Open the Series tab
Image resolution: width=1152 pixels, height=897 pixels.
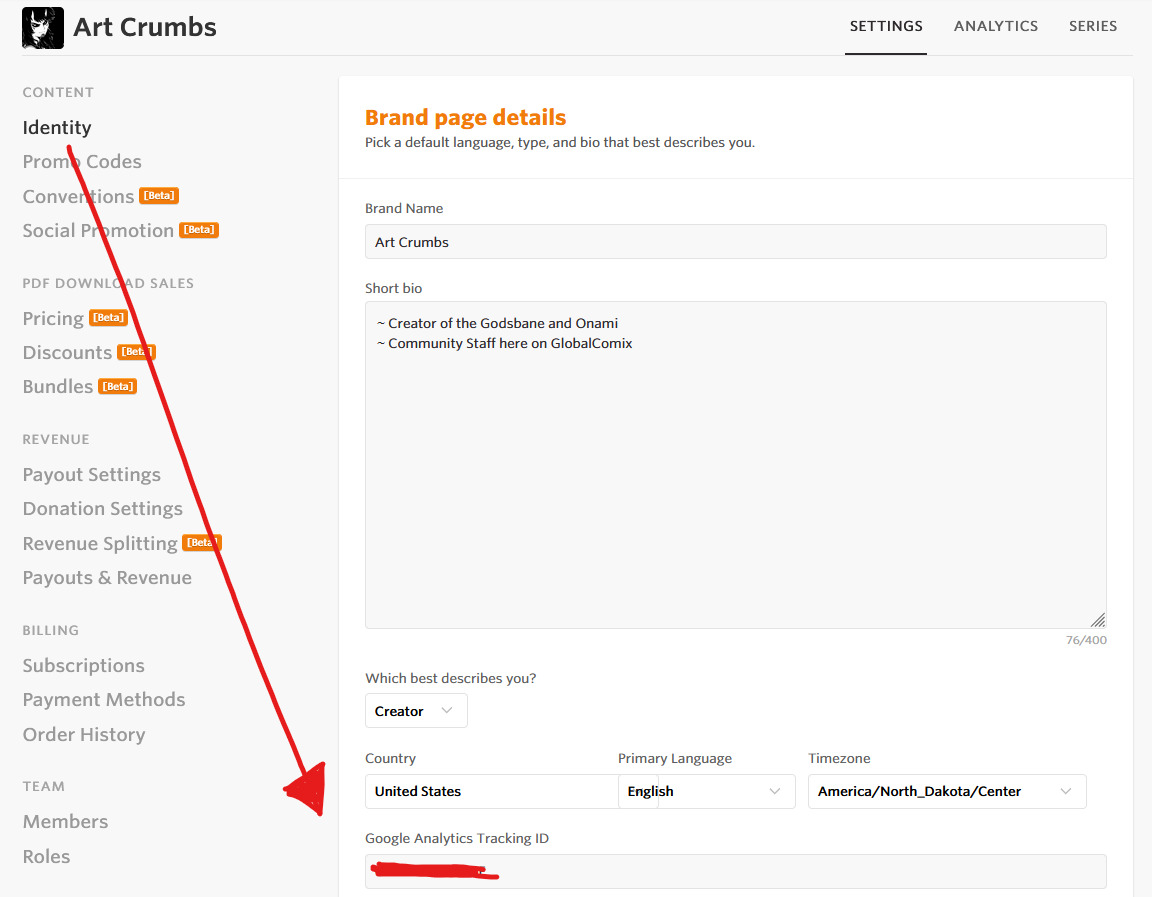pyautogui.click(x=1092, y=26)
